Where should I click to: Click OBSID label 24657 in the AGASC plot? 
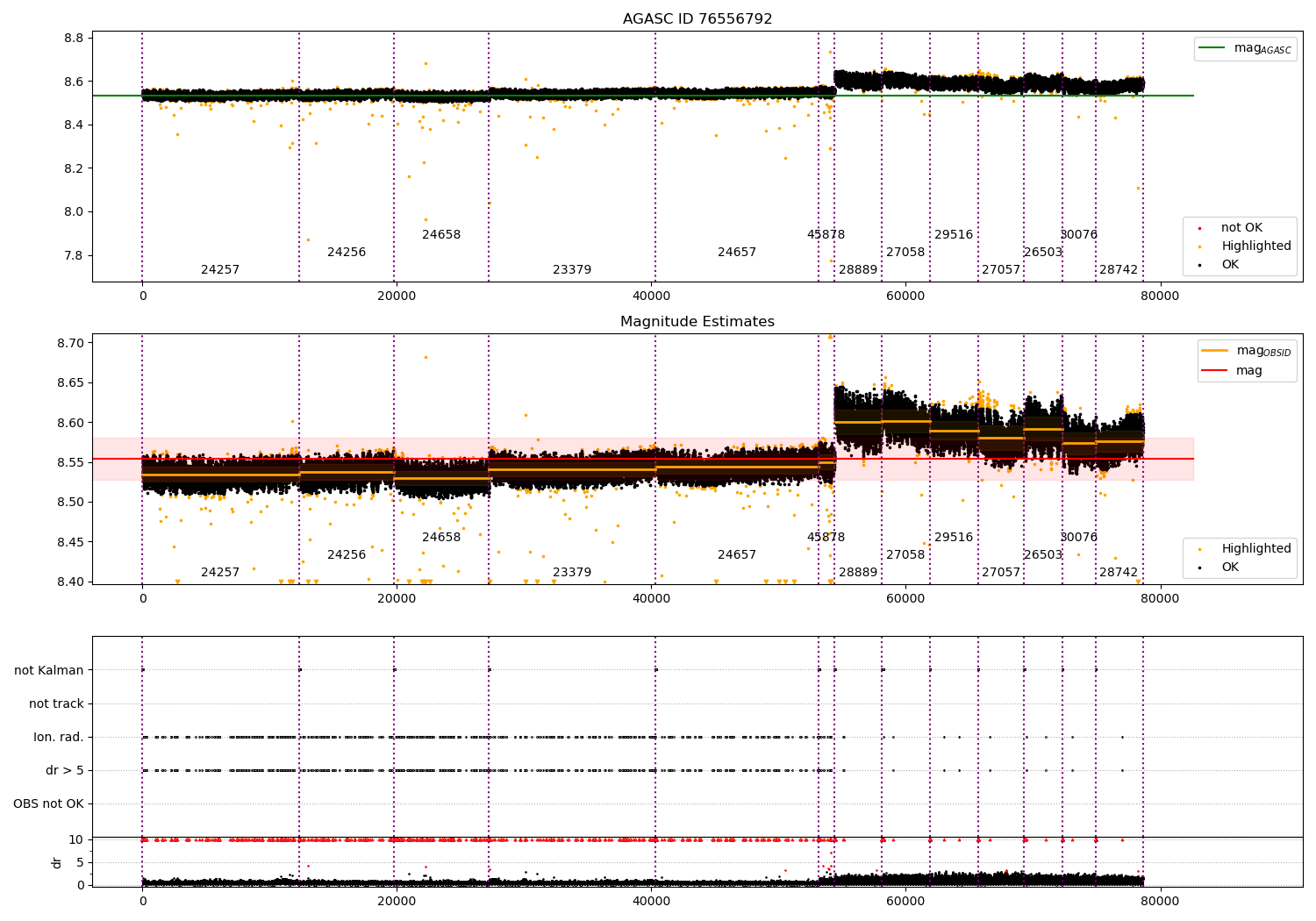click(x=737, y=253)
